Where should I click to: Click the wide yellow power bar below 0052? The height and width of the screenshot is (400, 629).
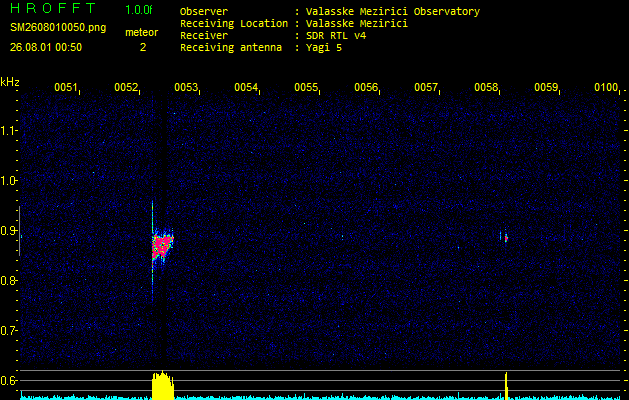[163, 386]
